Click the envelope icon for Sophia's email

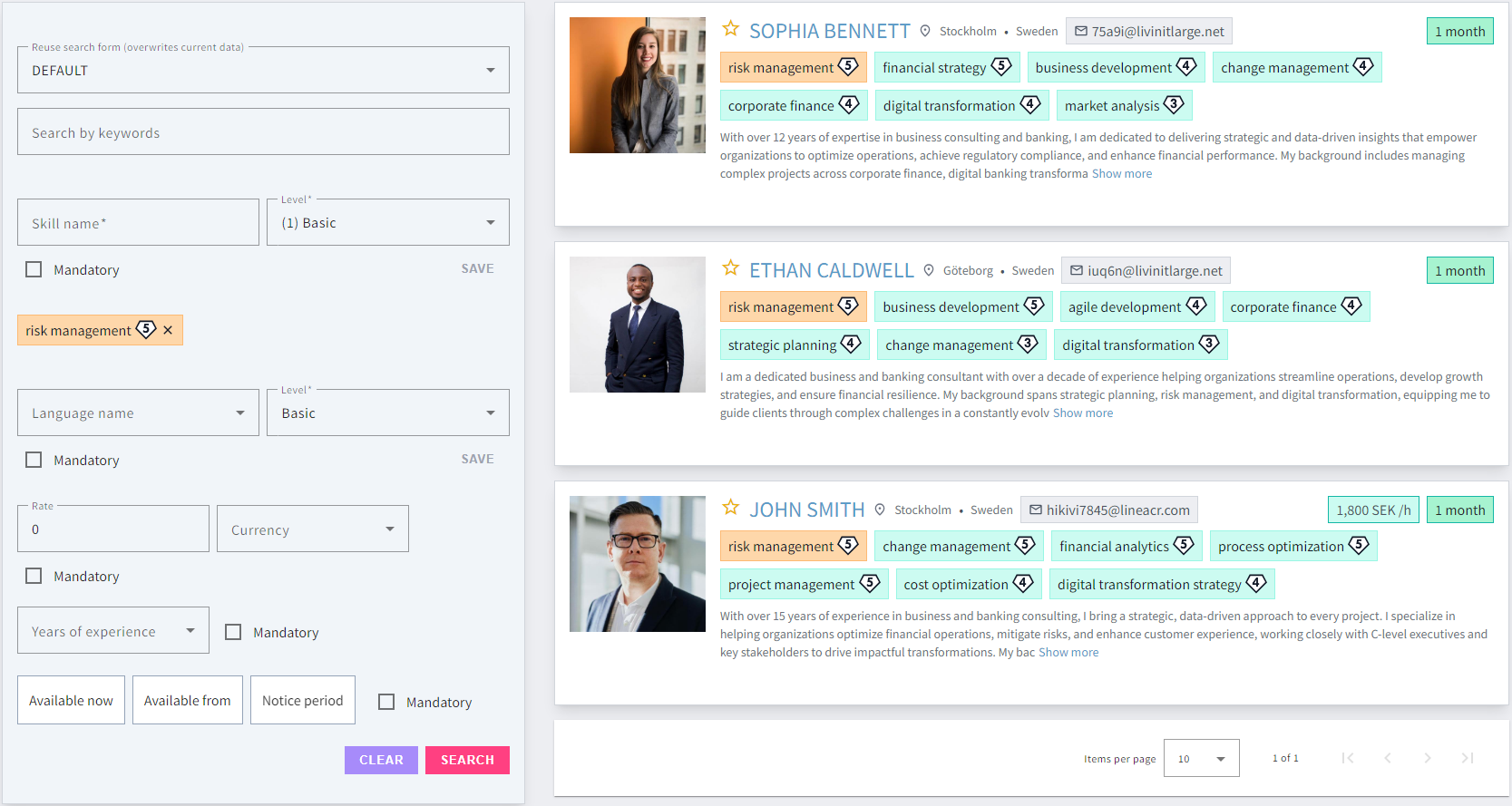1080,32
